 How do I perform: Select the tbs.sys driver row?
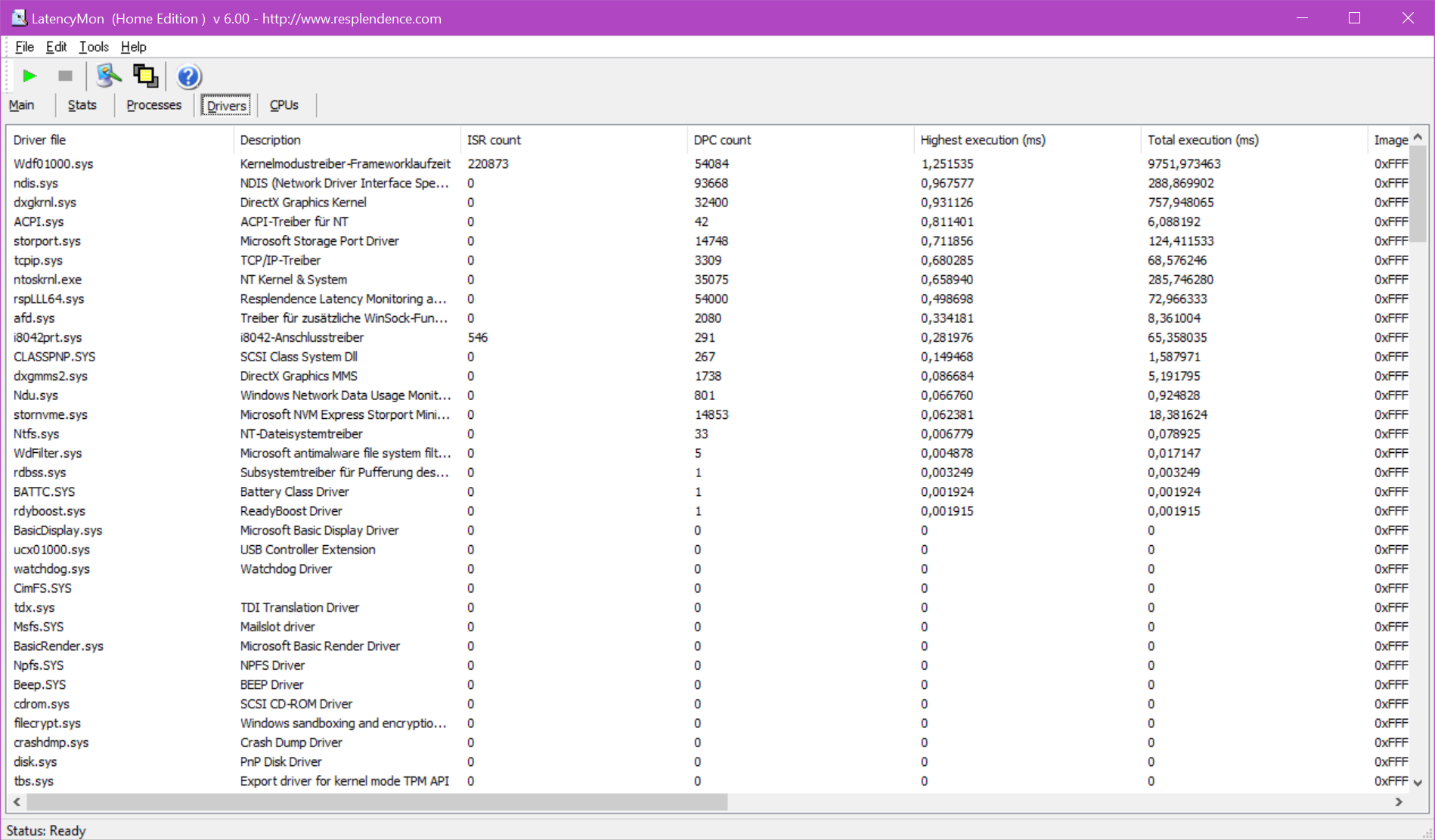click(x=709, y=781)
